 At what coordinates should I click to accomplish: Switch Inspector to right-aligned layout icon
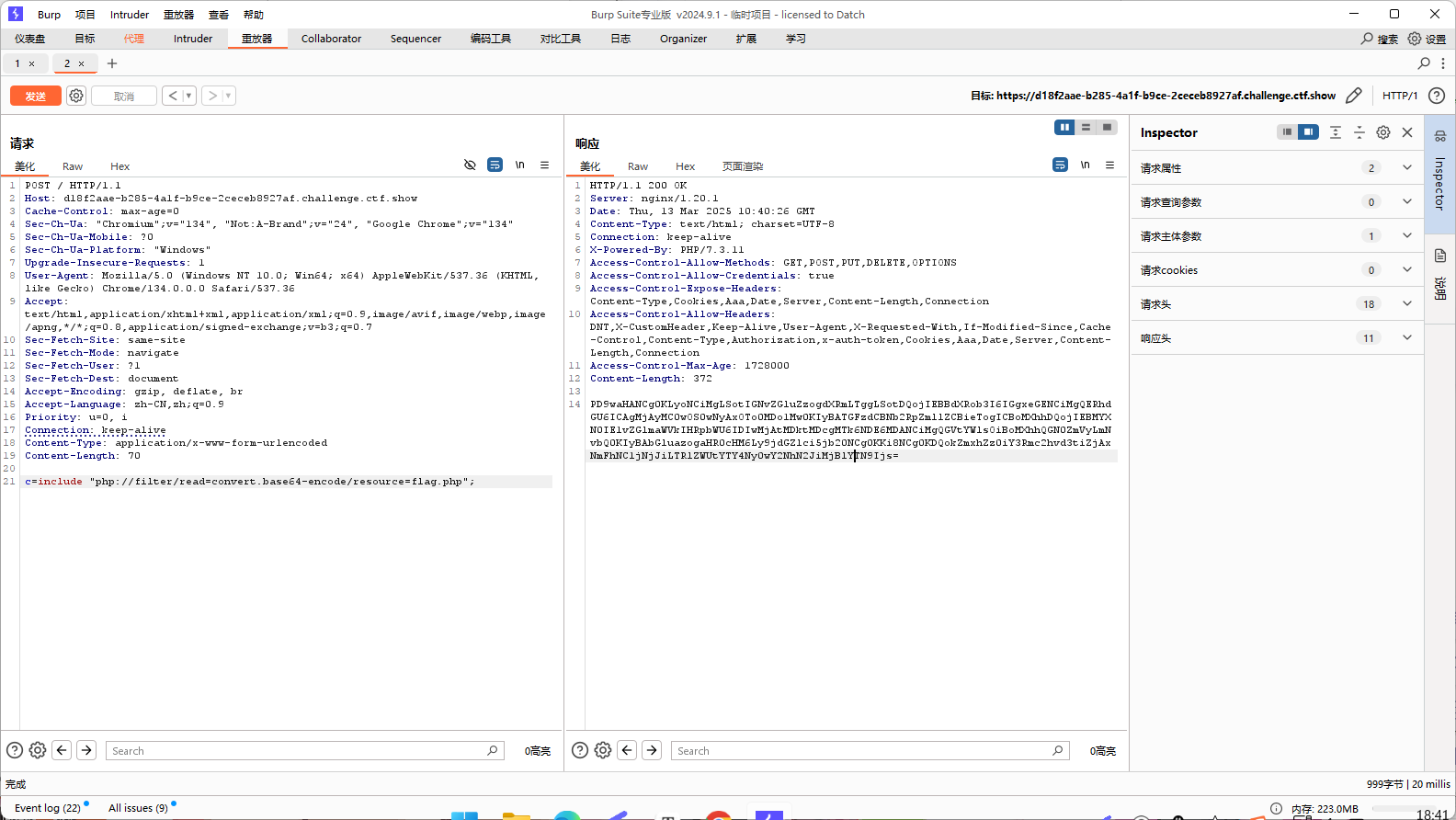coord(1308,131)
